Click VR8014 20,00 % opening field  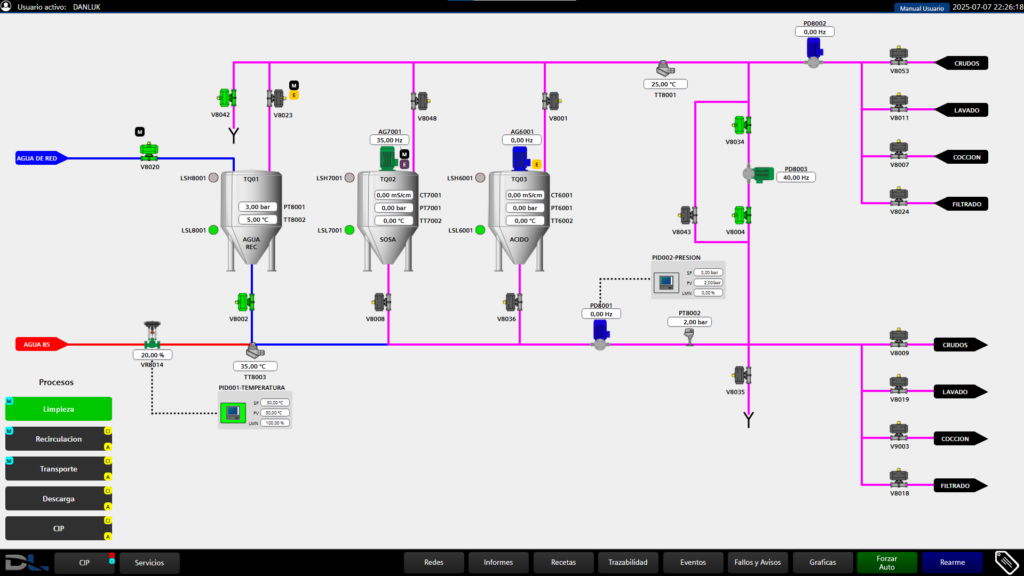pyautogui.click(x=152, y=355)
